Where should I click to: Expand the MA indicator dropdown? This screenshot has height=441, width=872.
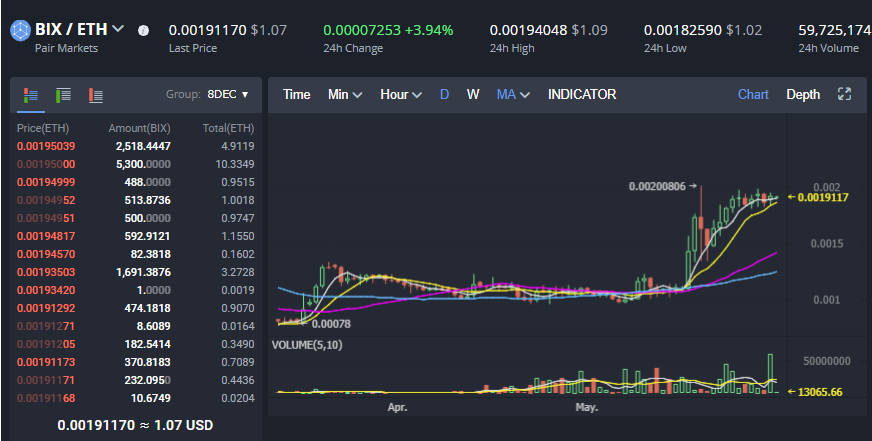[512, 94]
